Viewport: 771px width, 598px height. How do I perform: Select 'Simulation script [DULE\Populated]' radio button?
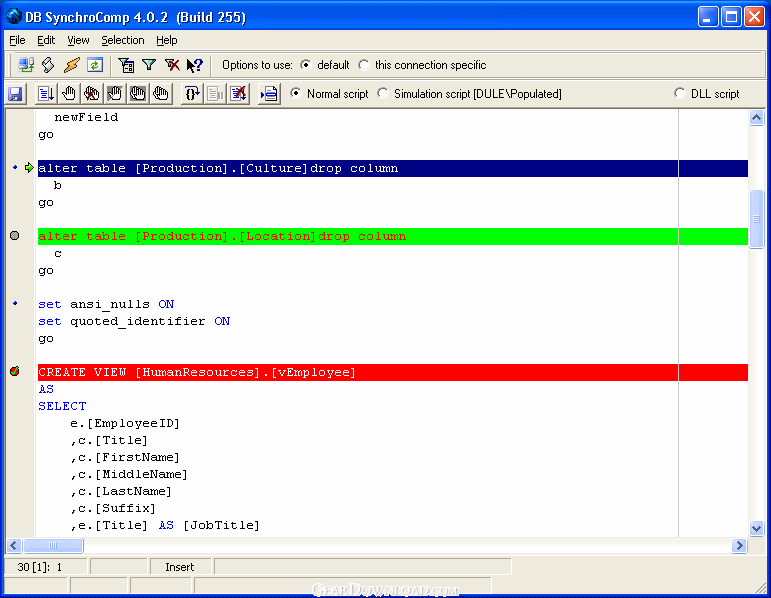pos(383,93)
